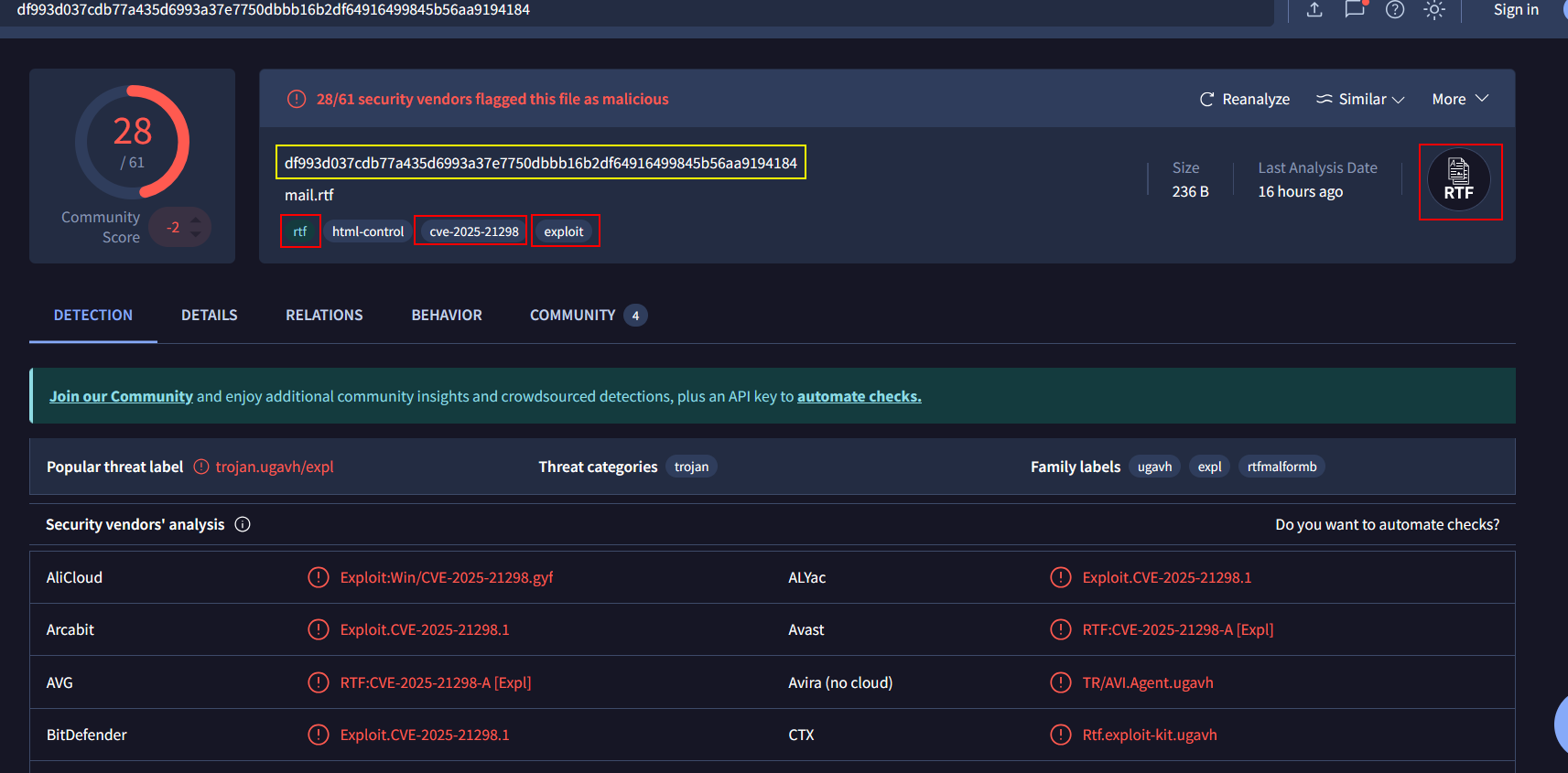
Task: Open the notifications chat icon
Action: point(1355,9)
